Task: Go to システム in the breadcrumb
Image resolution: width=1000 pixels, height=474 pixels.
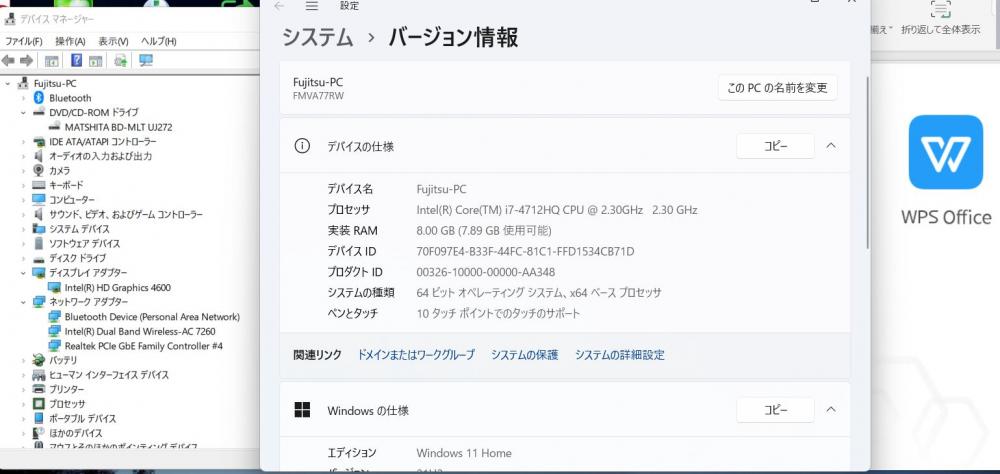Action: (x=318, y=38)
